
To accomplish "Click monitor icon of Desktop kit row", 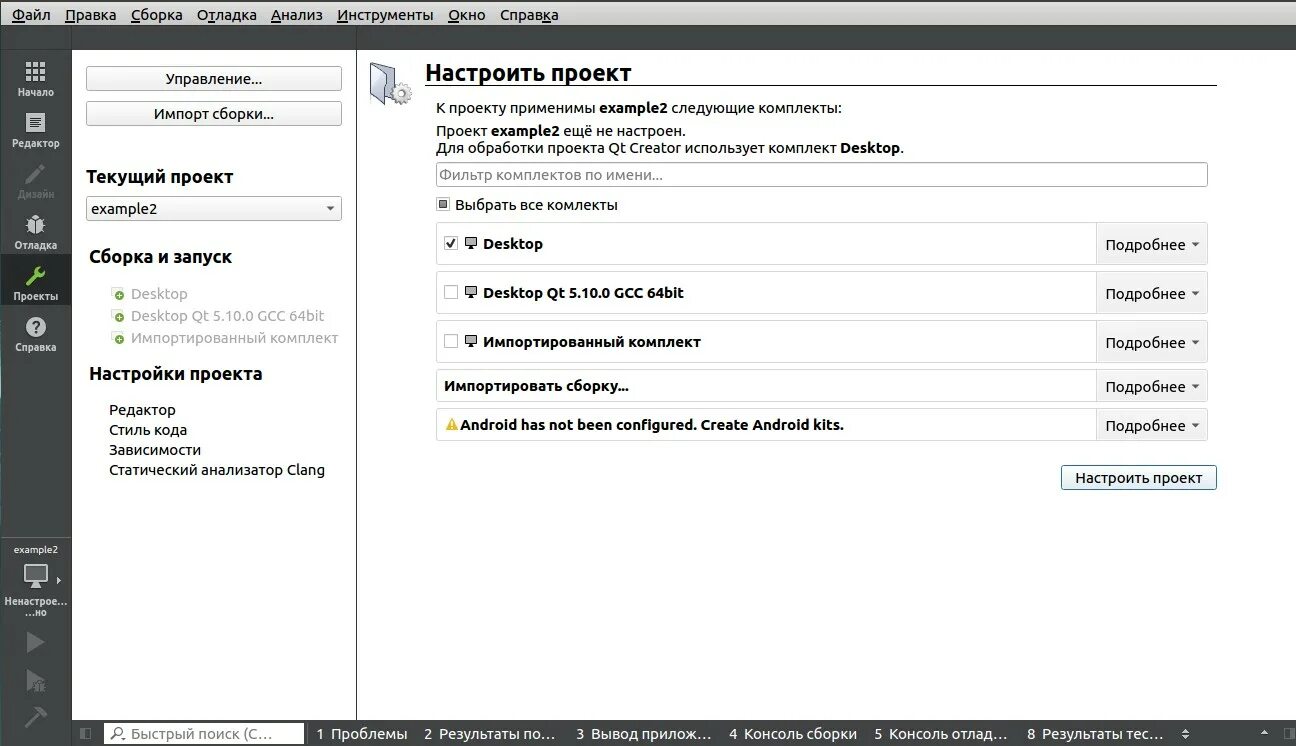I will pyautogui.click(x=471, y=243).
